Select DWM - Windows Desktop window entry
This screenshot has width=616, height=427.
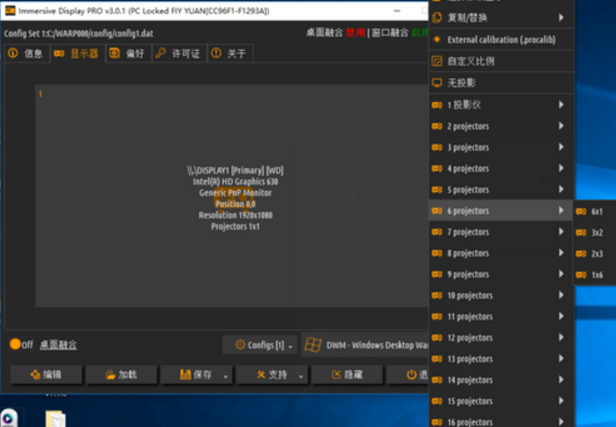click(x=365, y=345)
